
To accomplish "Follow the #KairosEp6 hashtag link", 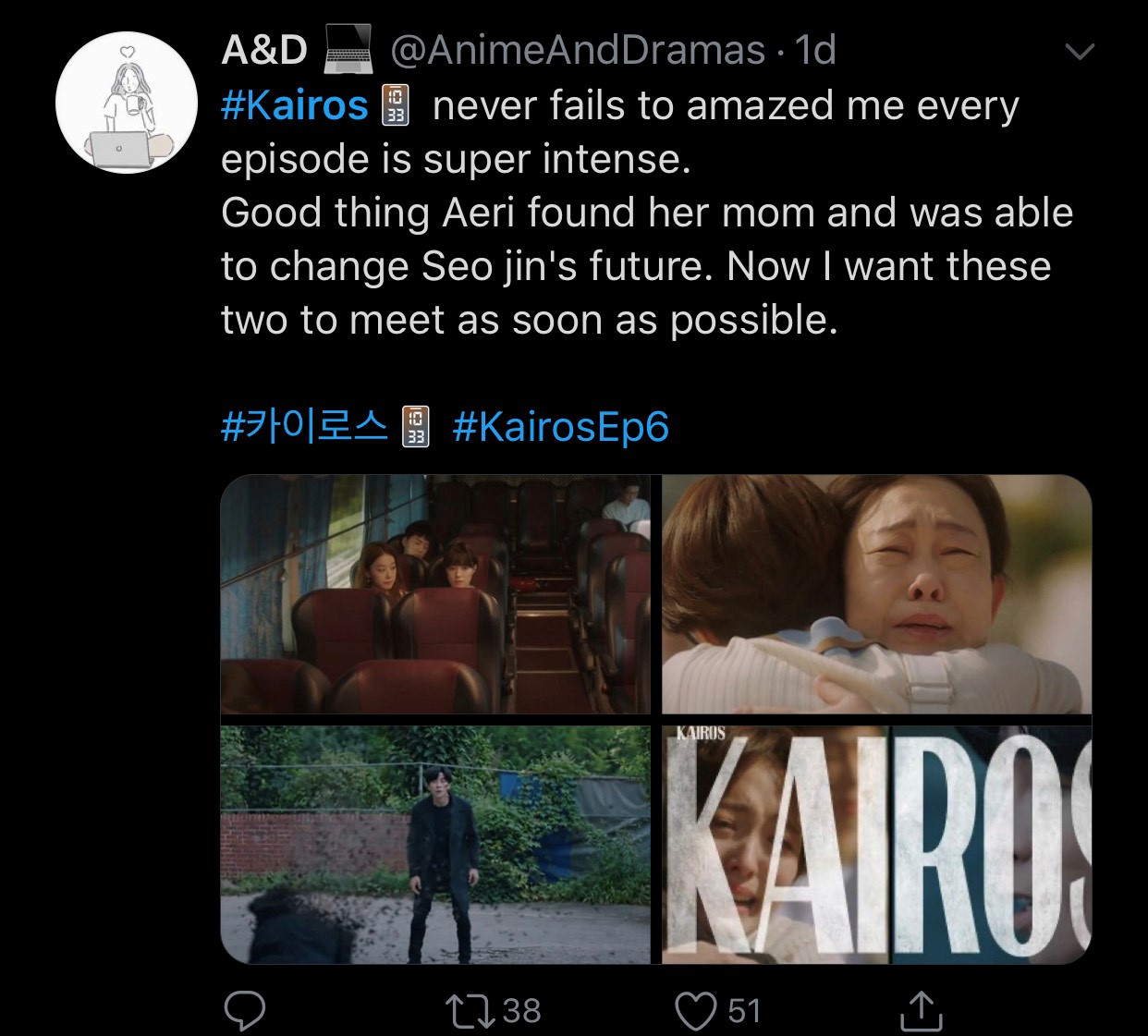I will point(560,426).
